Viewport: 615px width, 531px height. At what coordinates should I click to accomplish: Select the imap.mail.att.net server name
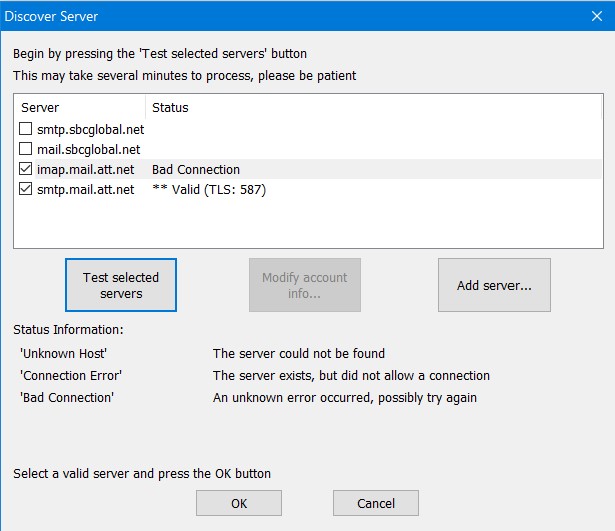[x=86, y=169]
